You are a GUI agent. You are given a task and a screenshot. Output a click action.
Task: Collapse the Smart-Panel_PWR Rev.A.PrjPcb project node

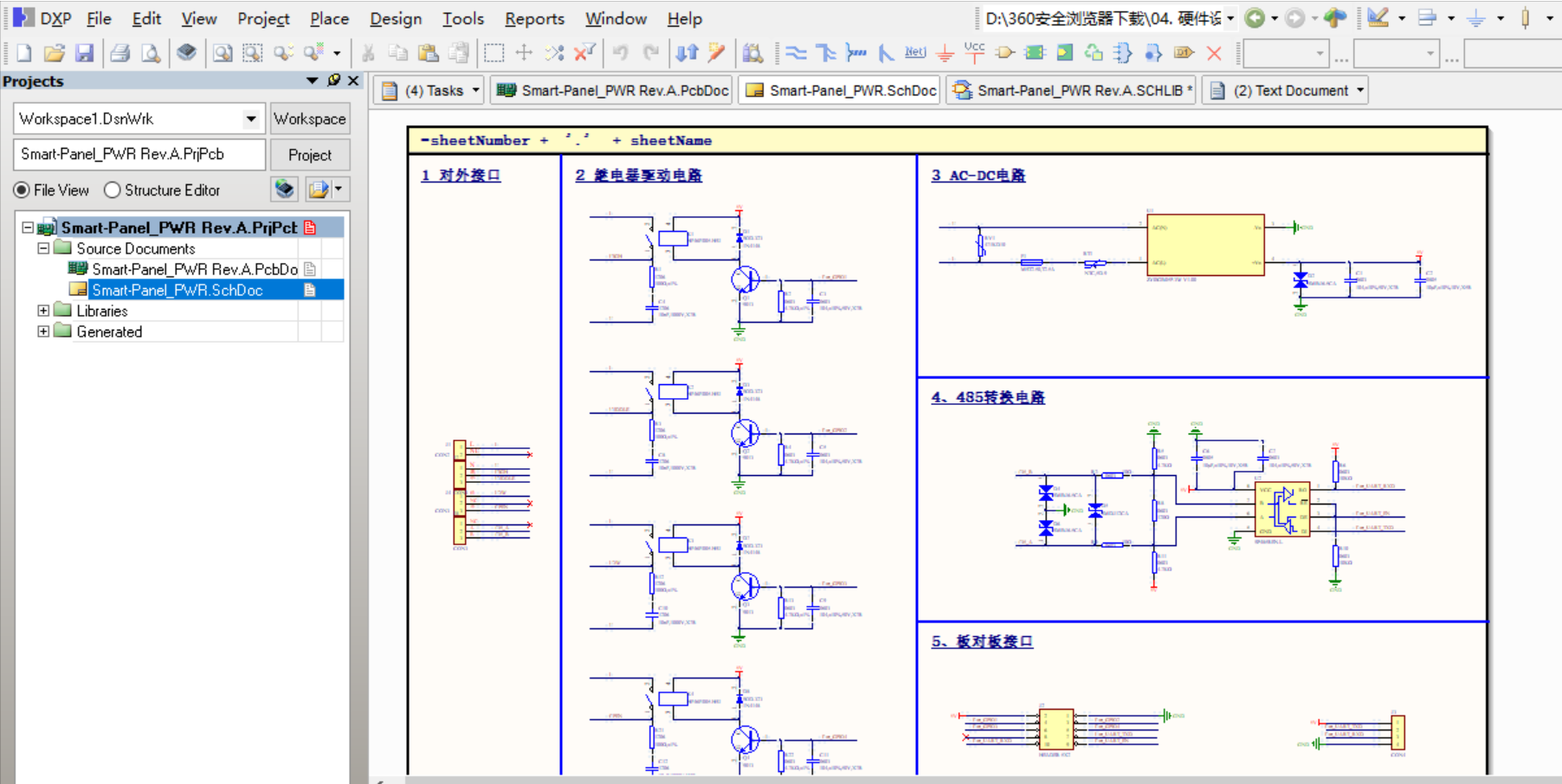point(28,228)
